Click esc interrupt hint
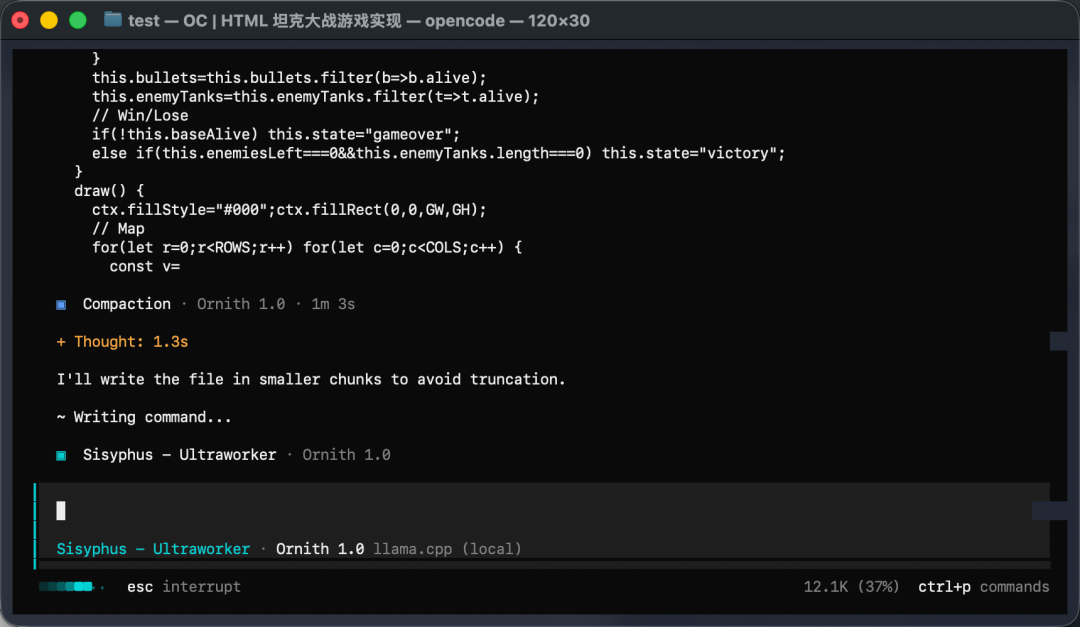 click(x=184, y=587)
